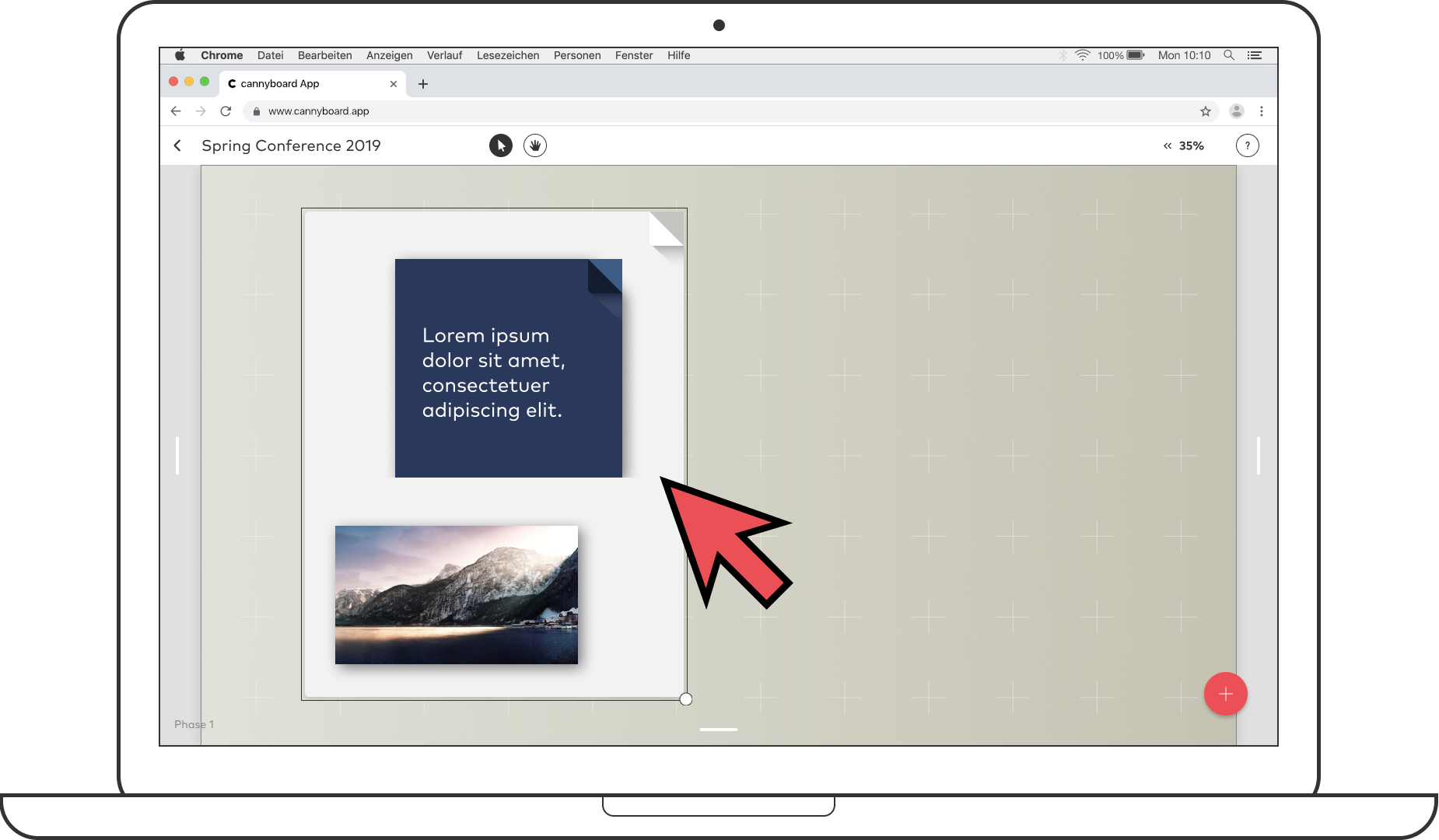
Task: Open the Datei menu
Action: point(270,55)
